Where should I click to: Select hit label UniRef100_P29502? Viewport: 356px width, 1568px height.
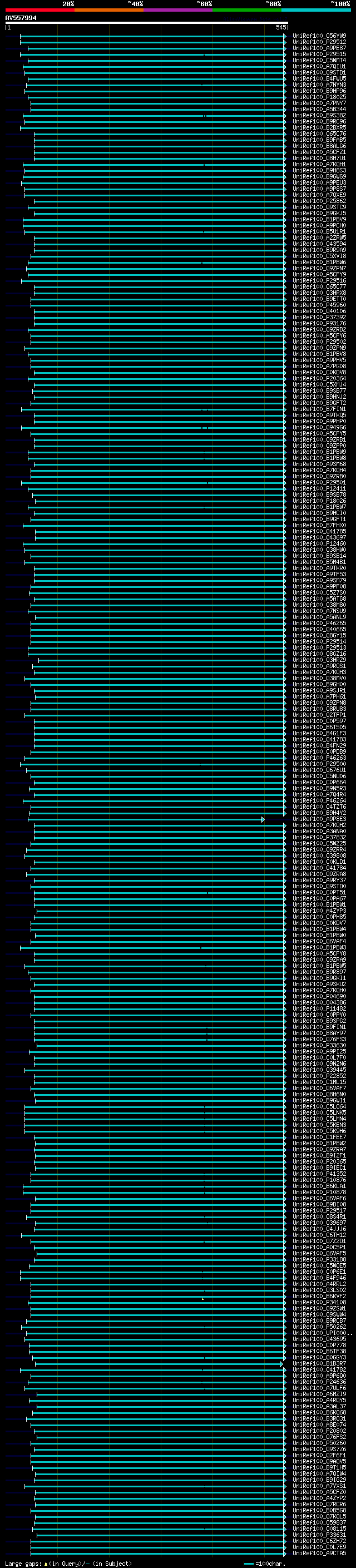tap(319, 342)
